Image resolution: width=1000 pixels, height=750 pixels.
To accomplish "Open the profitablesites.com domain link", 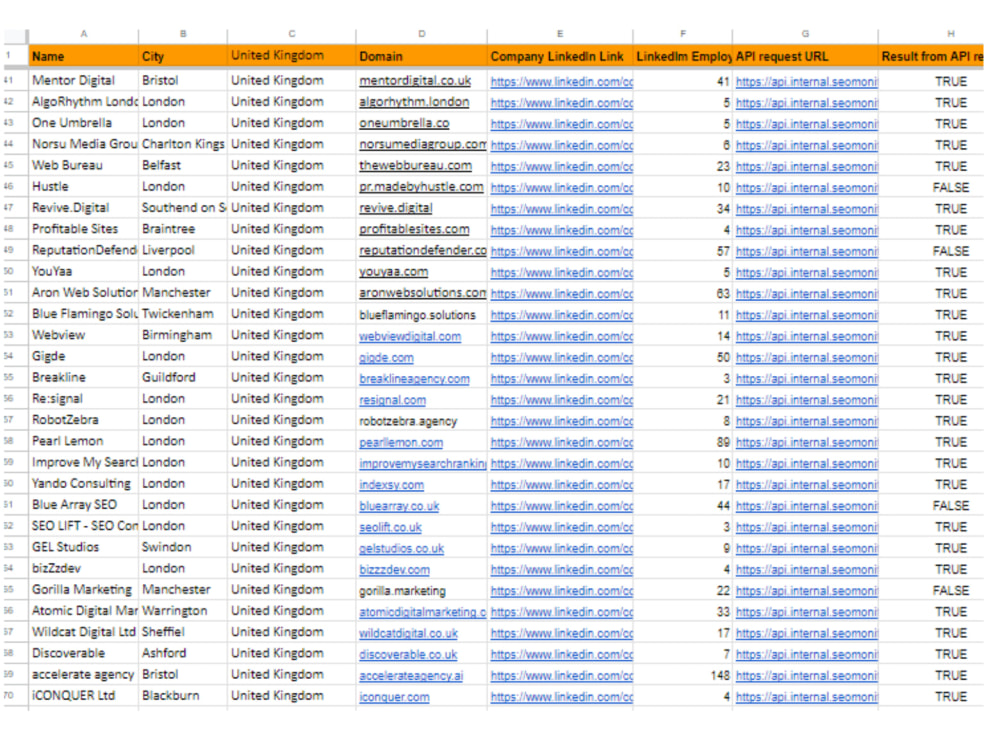I will click(x=414, y=229).
